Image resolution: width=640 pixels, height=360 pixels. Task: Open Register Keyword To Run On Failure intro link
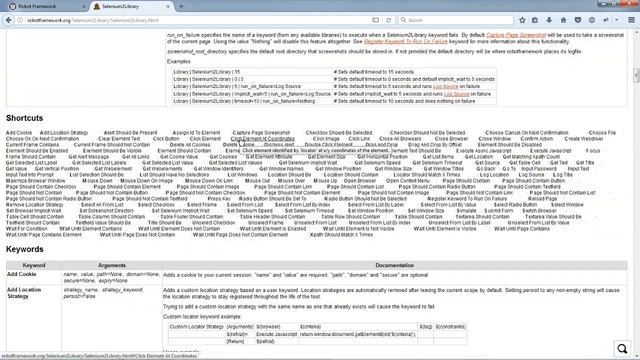click(405, 42)
